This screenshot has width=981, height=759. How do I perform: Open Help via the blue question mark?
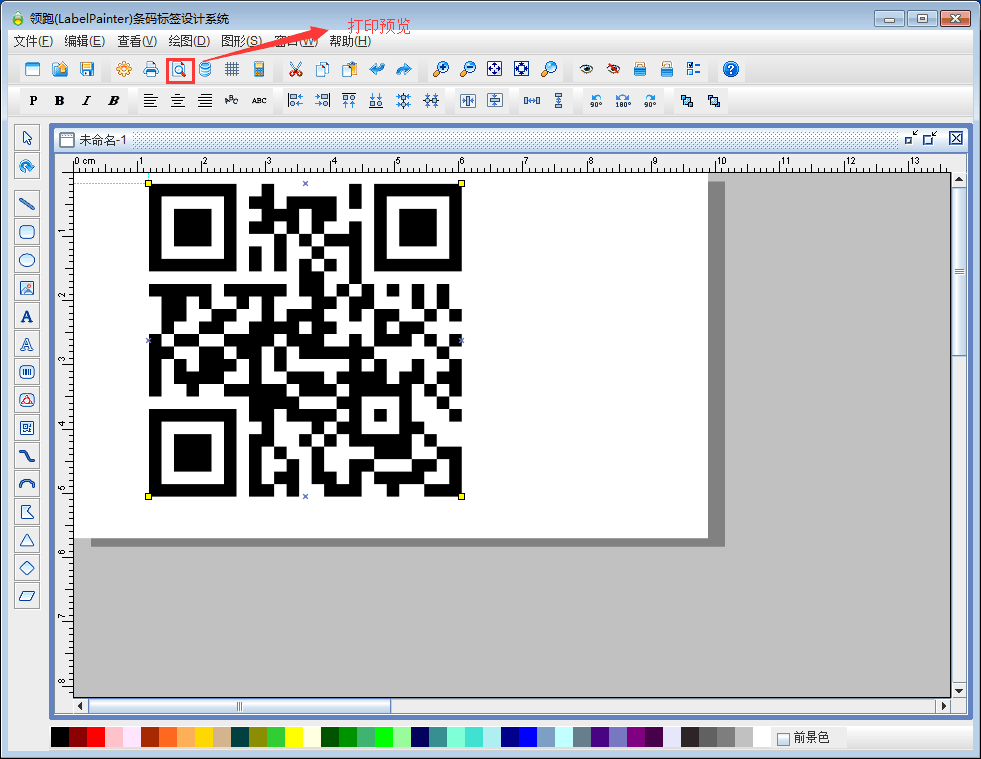731,69
